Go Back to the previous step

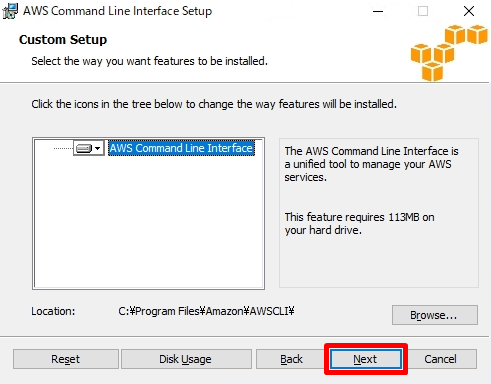[291, 359]
